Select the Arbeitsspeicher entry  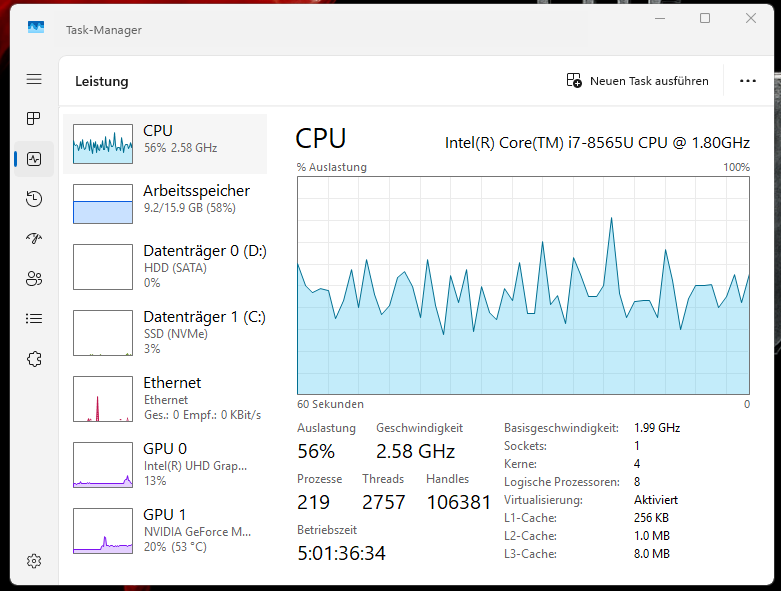pos(165,204)
